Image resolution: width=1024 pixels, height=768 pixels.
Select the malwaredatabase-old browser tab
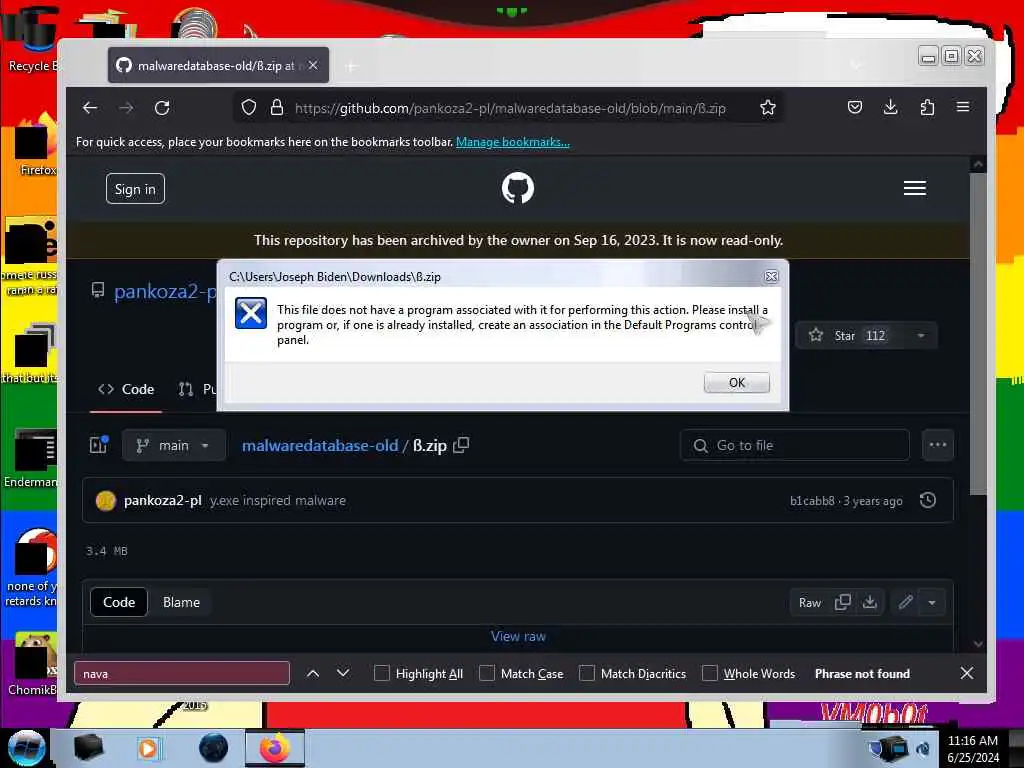tap(218, 65)
